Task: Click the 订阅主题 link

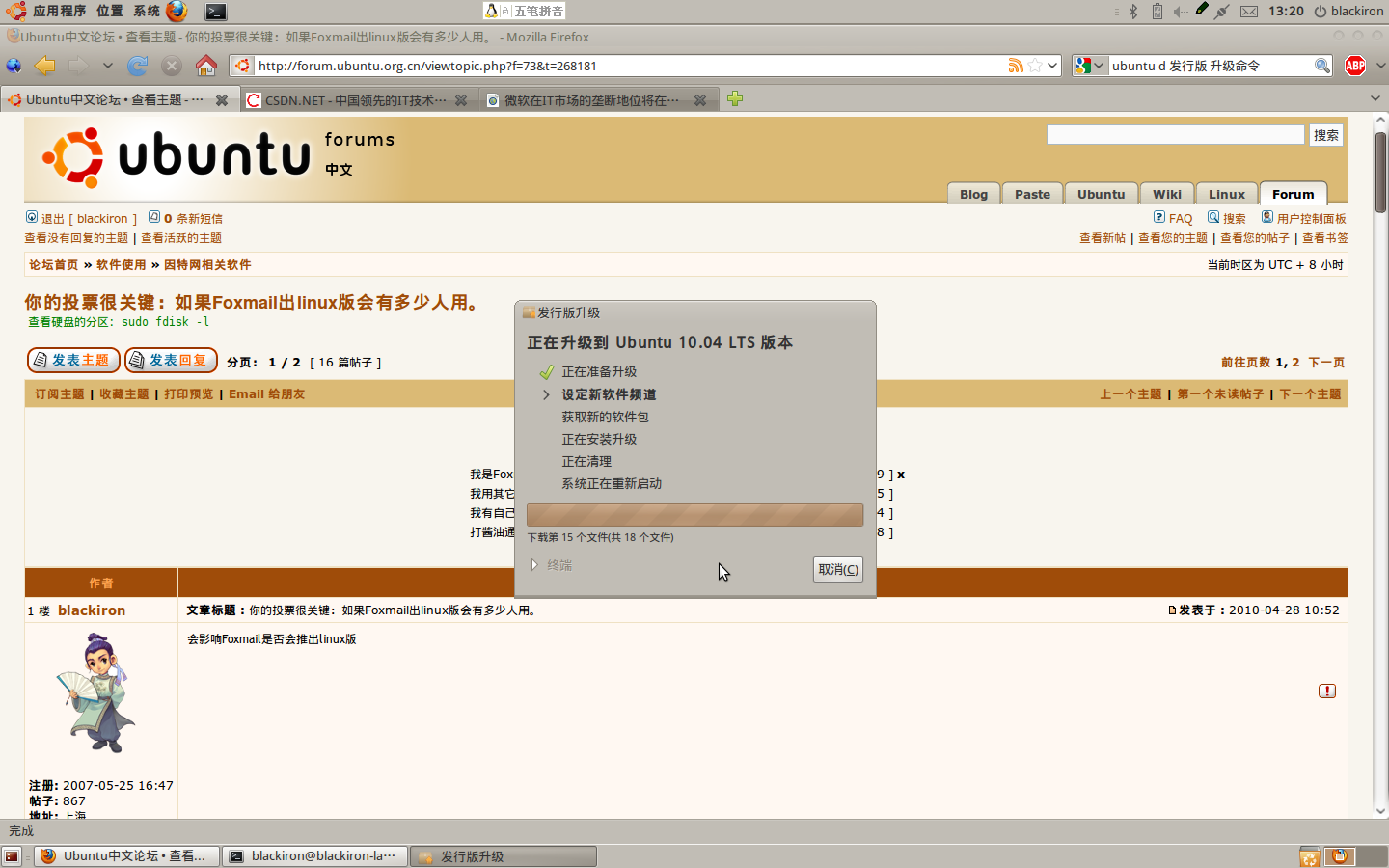Action: 60,393
